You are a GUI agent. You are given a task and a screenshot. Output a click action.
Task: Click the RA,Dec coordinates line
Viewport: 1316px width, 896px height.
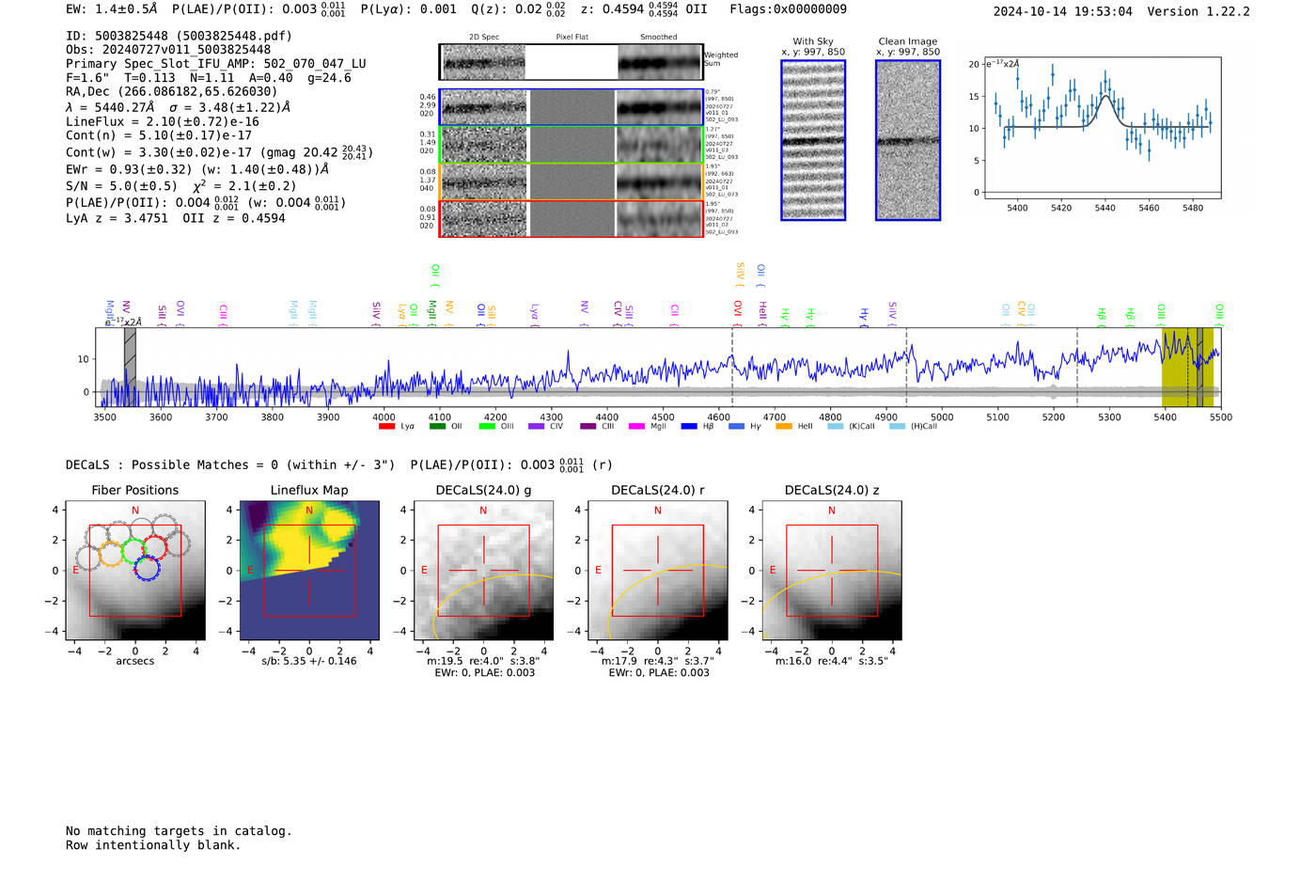(172, 92)
